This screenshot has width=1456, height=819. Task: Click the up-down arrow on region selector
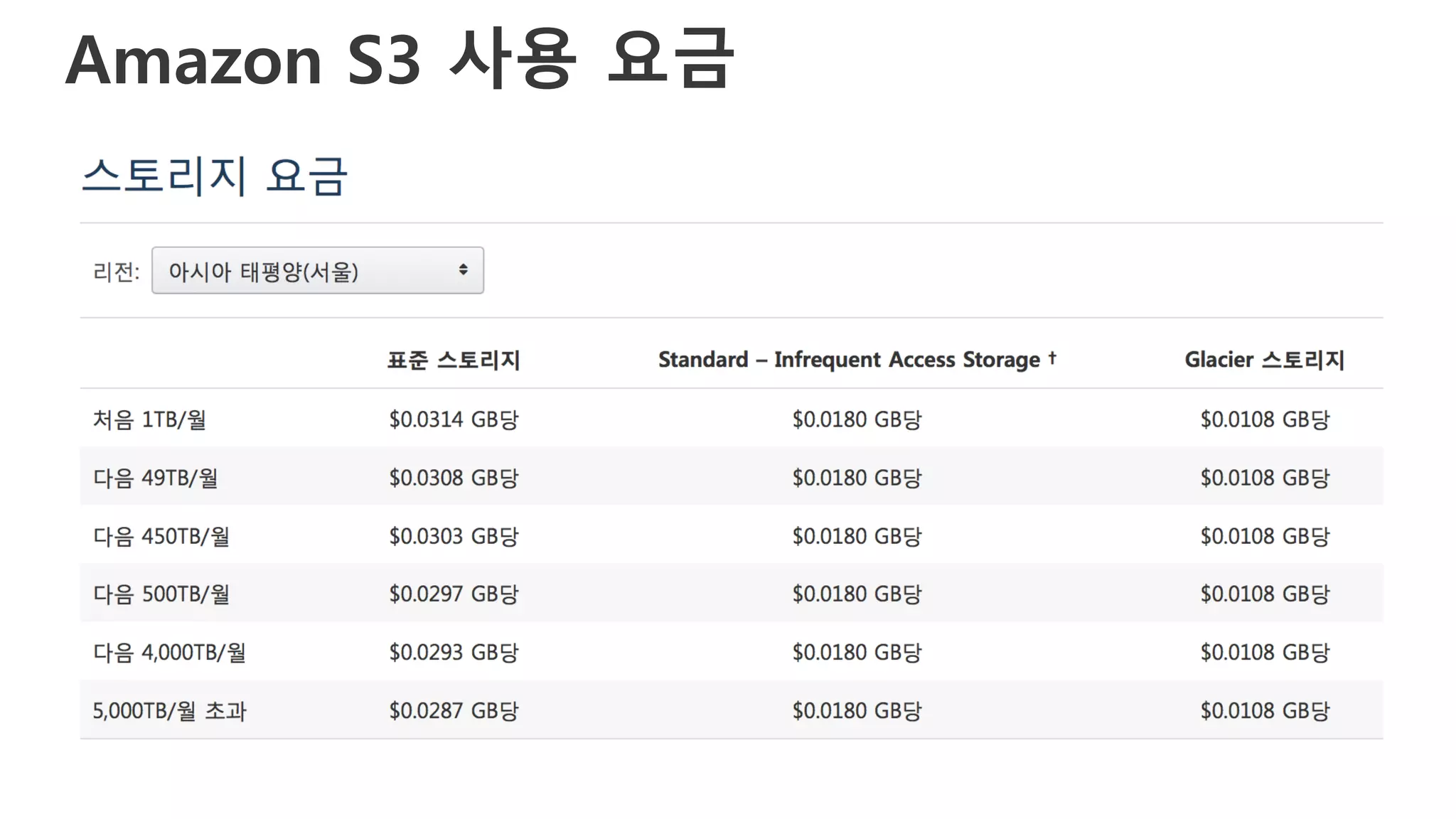[x=463, y=269]
